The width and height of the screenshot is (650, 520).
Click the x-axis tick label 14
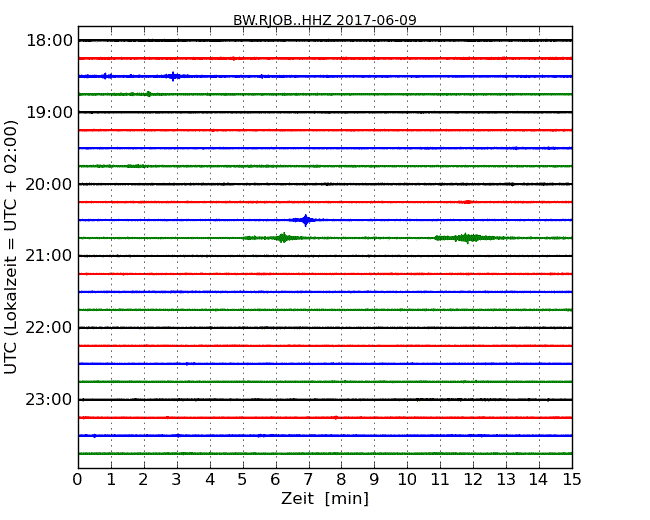(x=538, y=480)
